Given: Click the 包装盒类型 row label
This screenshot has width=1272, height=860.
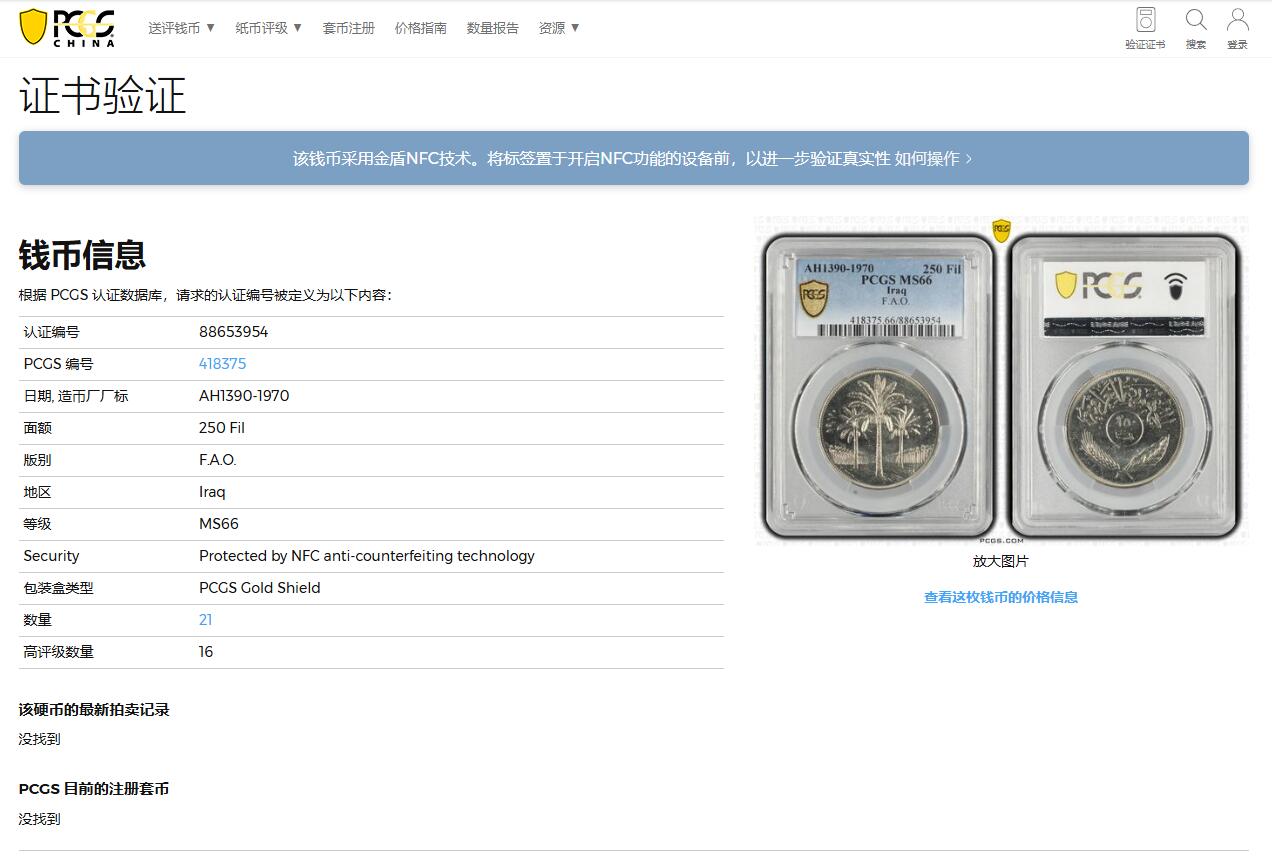Looking at the screenshot, I should point(58,588).
